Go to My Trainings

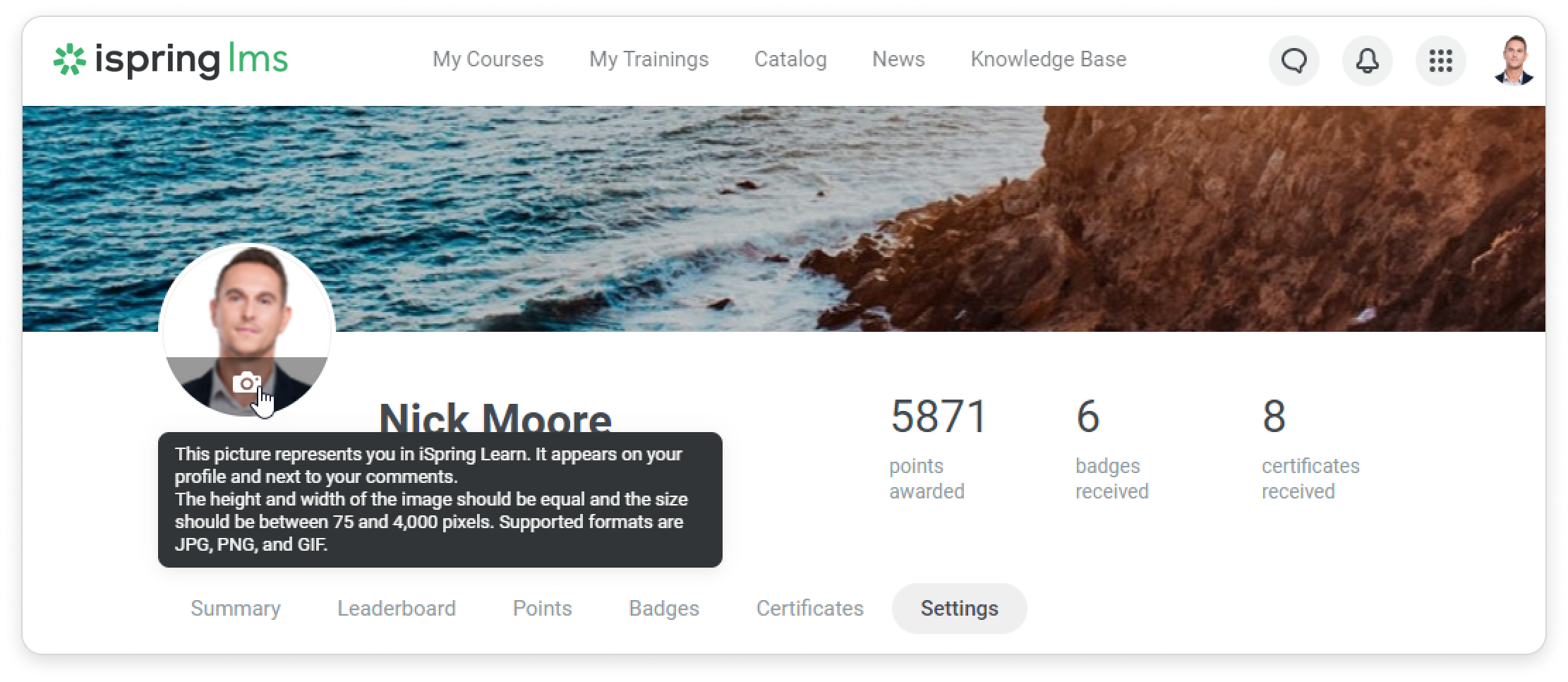pos(649,59)
